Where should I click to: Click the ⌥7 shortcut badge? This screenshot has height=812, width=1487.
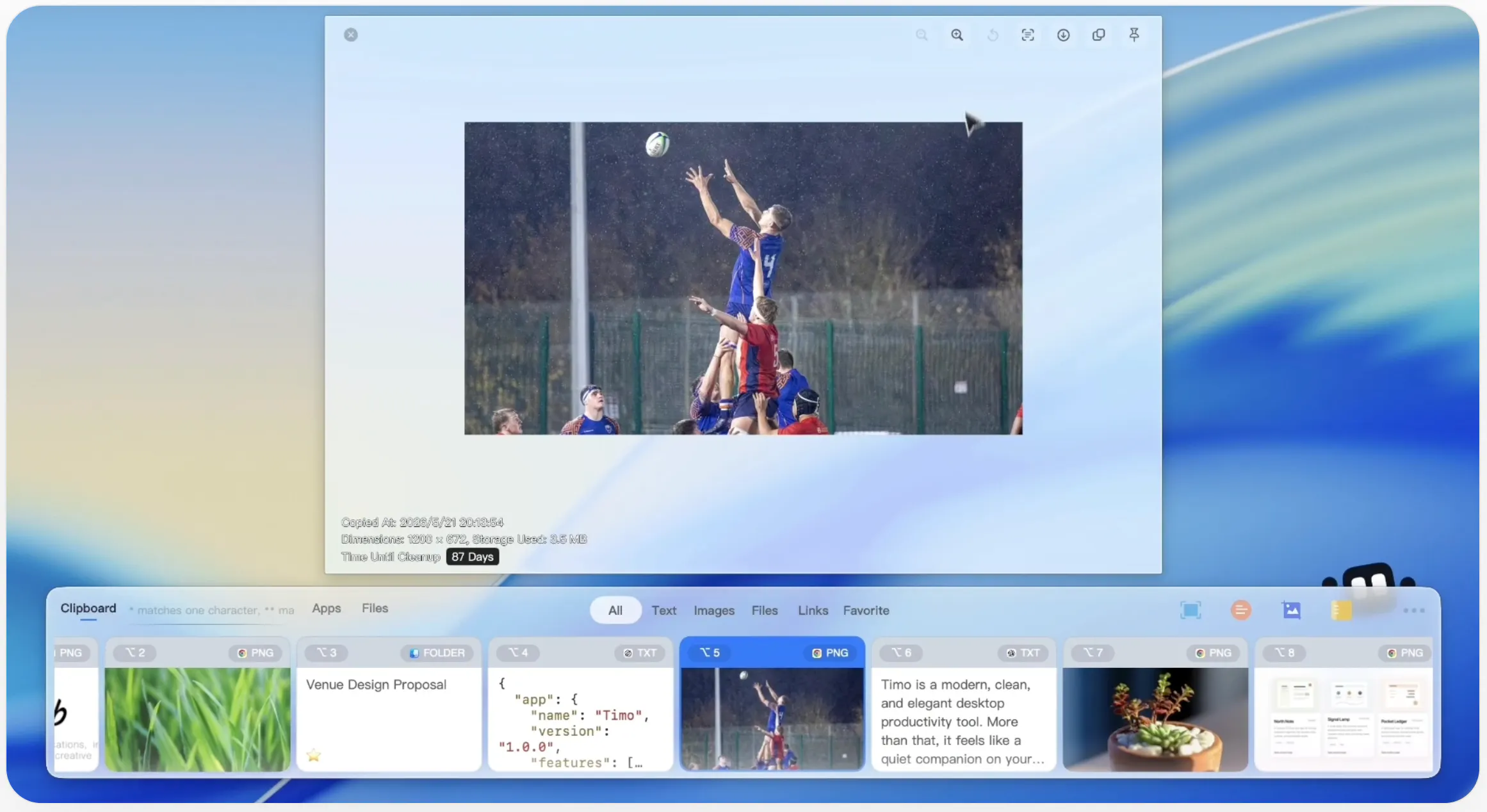click(x=1093, y=653)
